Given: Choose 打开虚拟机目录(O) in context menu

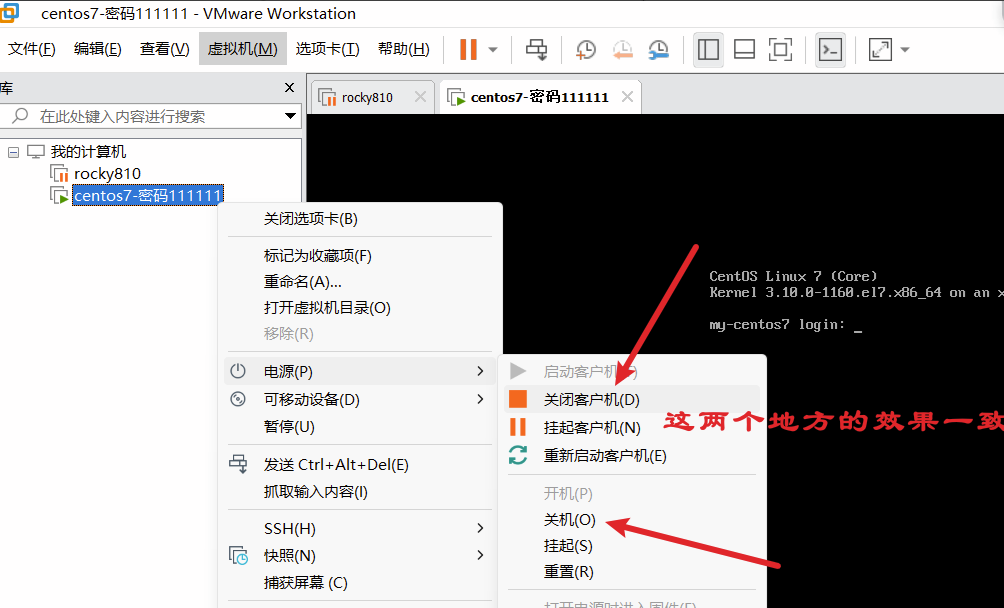Looking at the screenshot, I should coord(360,308).
